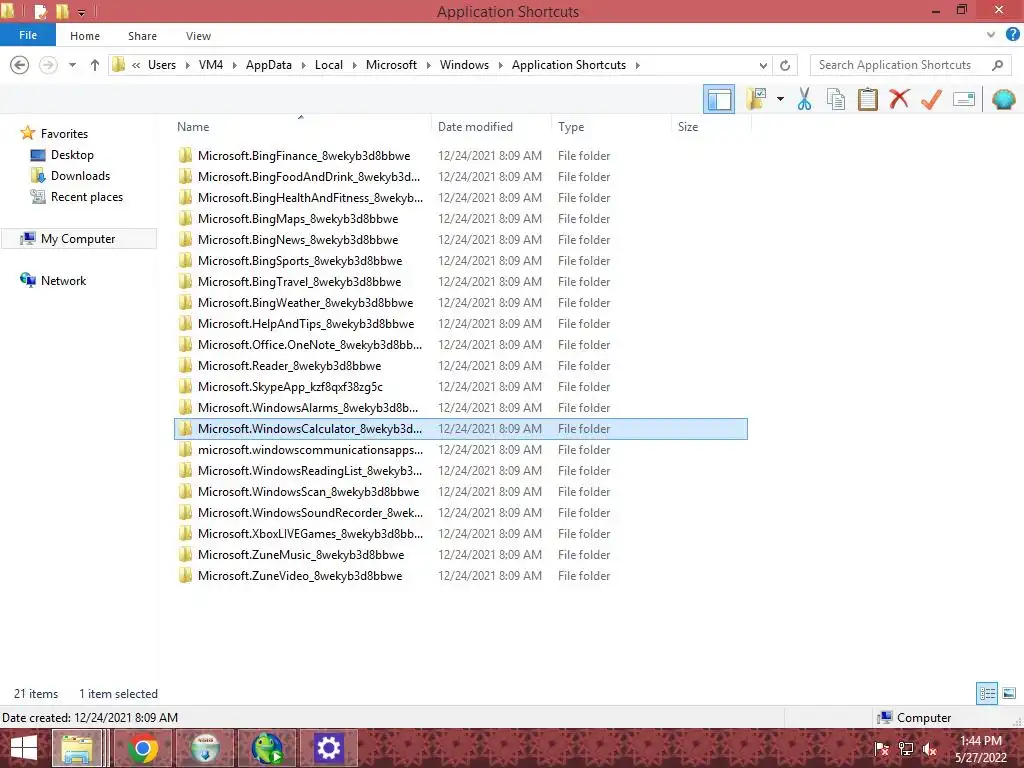Image resolution: width=1024 pixels, height=768 pixels.
Task: Open Downloads in the navigation pane
Action: click(x=80, y=176)
